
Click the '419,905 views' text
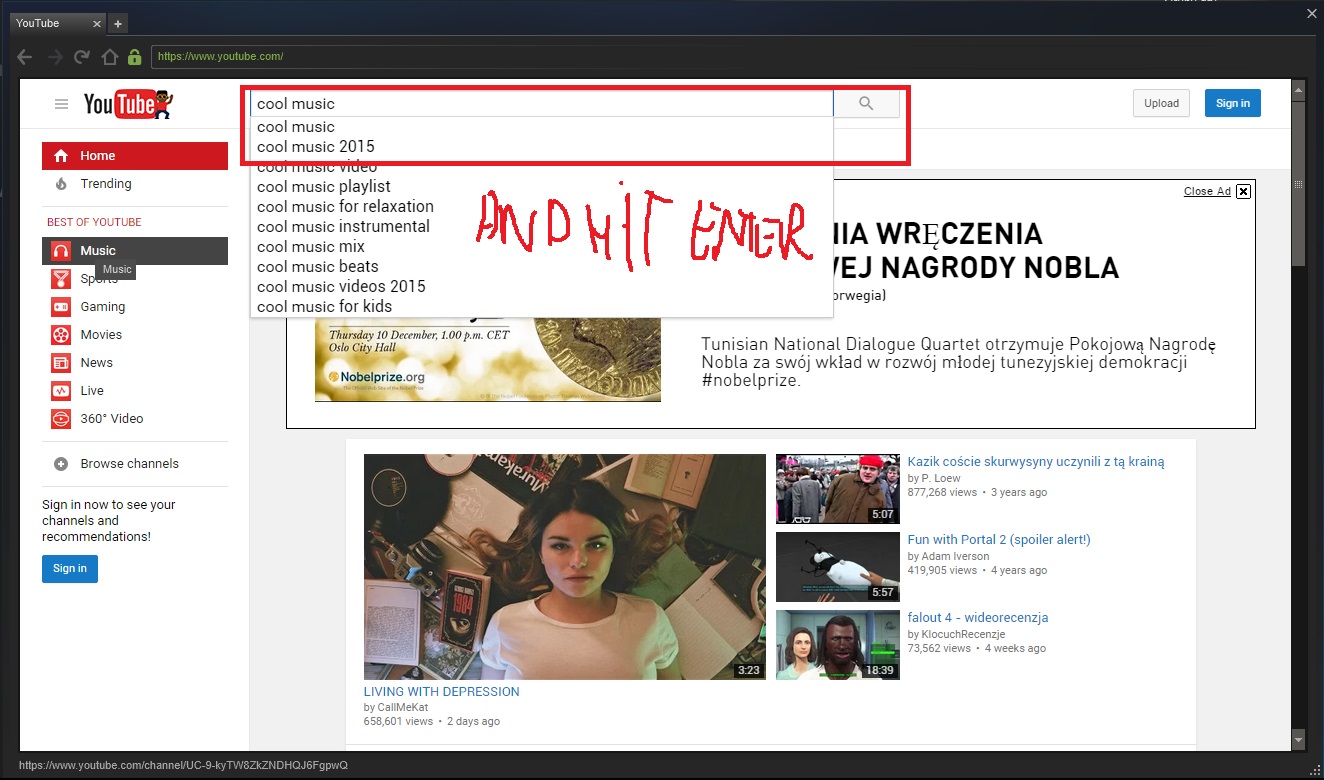coord(942,570)
